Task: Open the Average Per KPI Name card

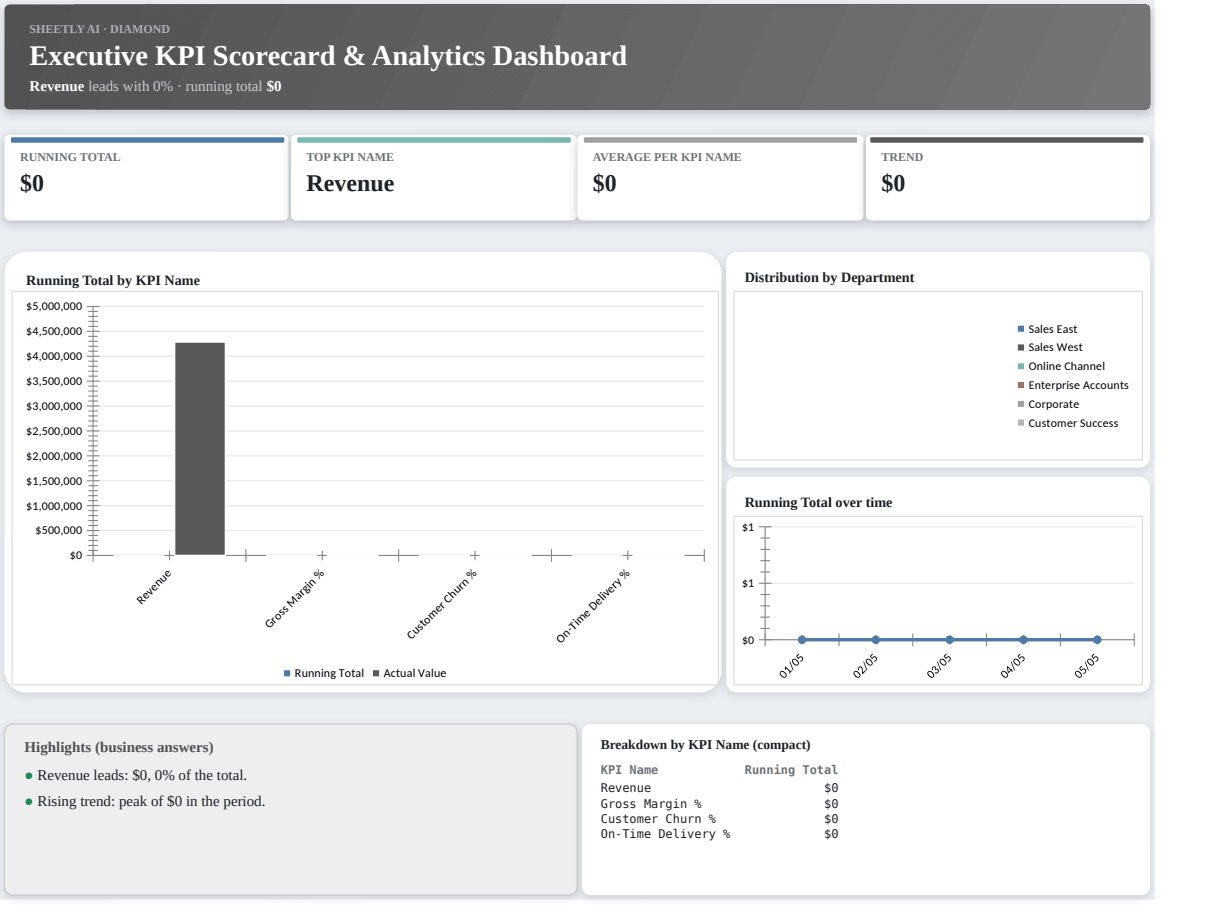Action: coord(720,179)
